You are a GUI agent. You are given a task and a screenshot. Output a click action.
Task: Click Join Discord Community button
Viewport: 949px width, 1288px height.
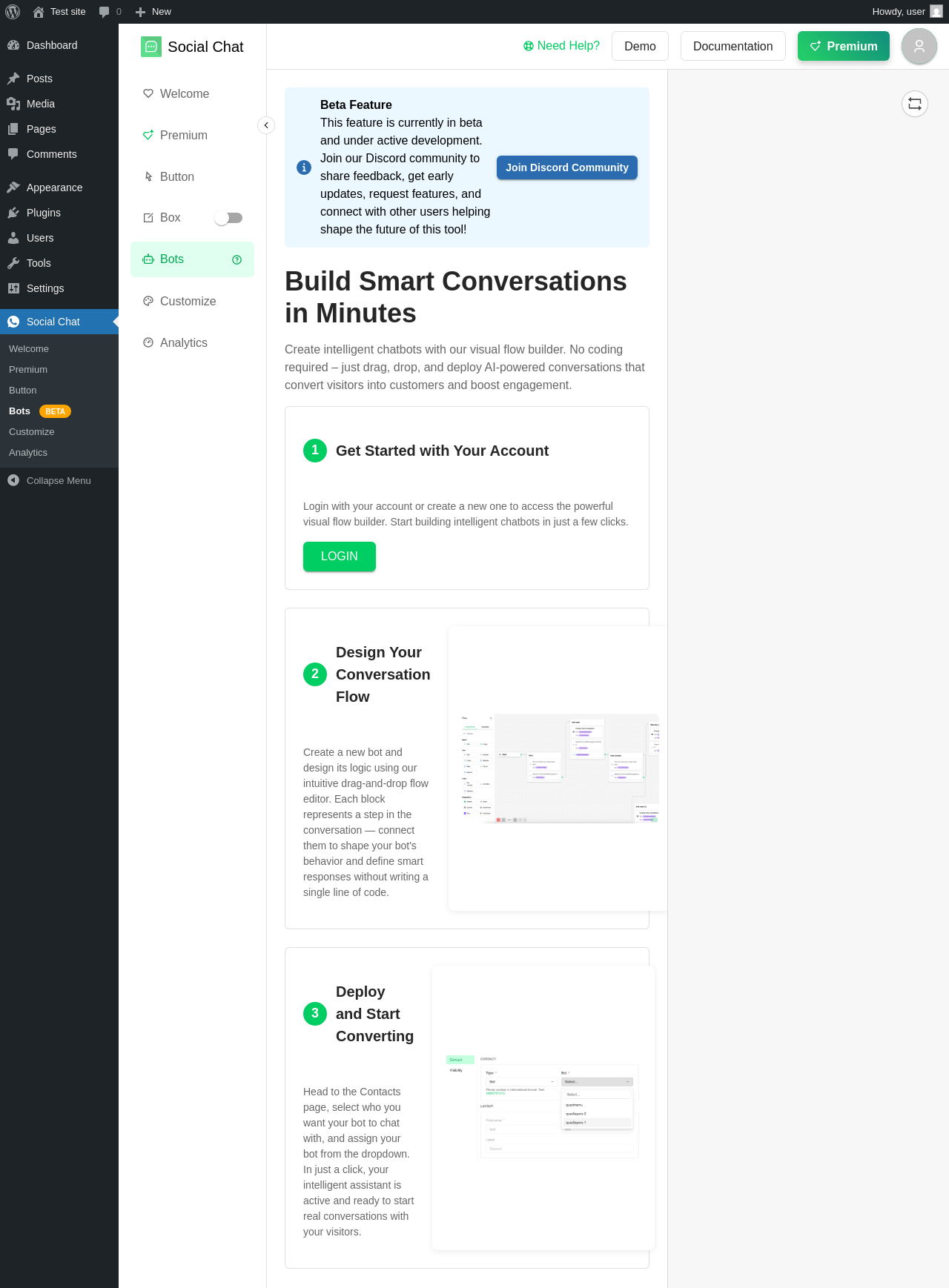(x=567, y=167)
